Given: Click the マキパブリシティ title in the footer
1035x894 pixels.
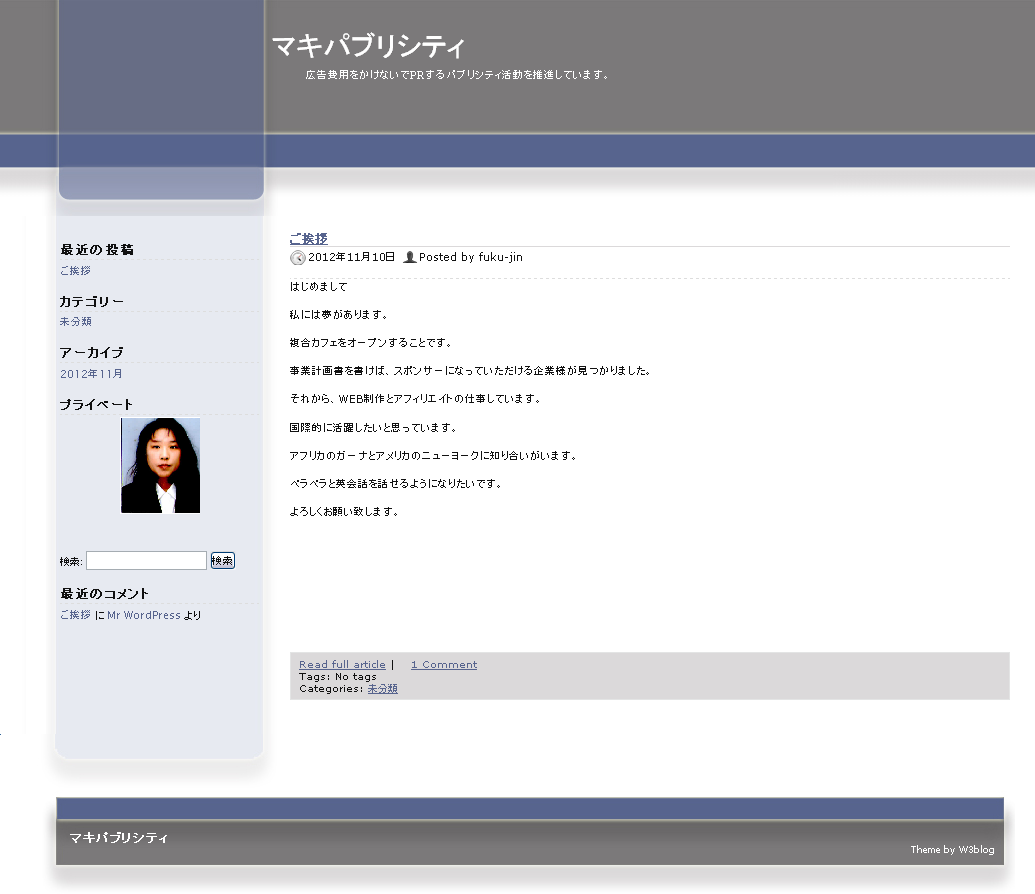Looking at the screenshot, I should tap(119, 838).
